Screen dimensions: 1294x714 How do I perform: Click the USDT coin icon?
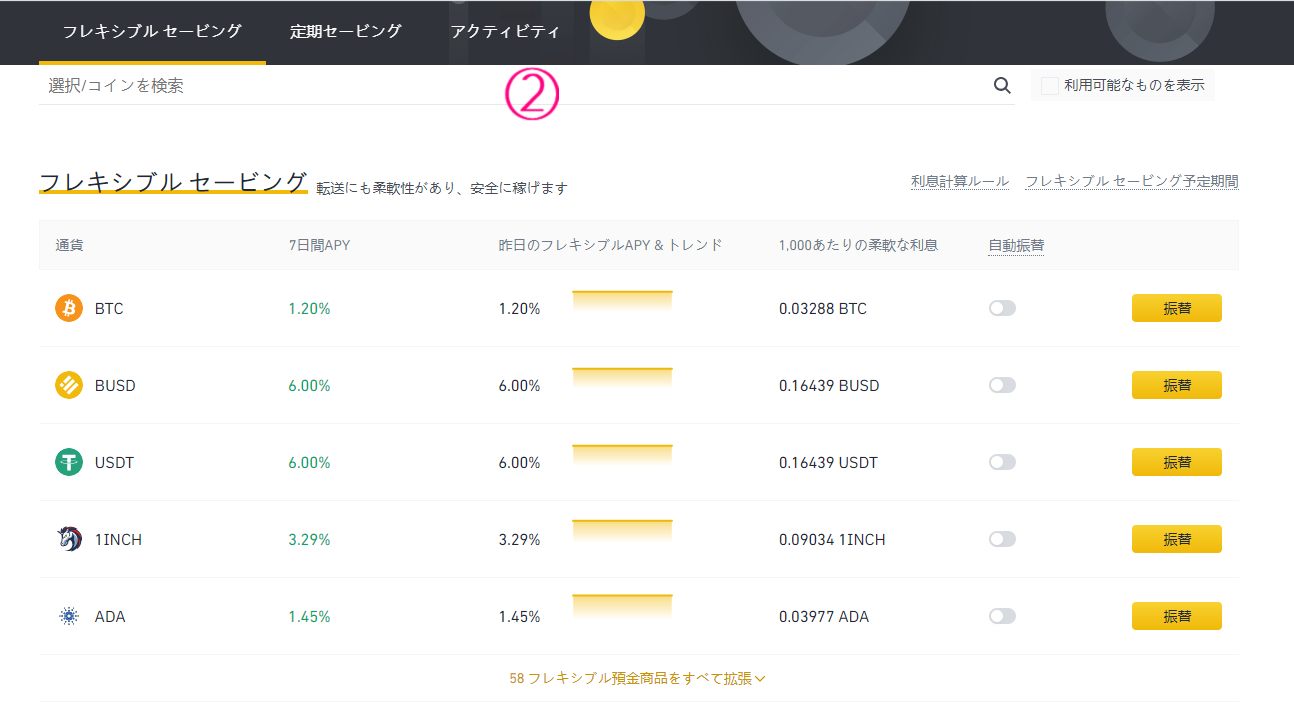[69, 462]
